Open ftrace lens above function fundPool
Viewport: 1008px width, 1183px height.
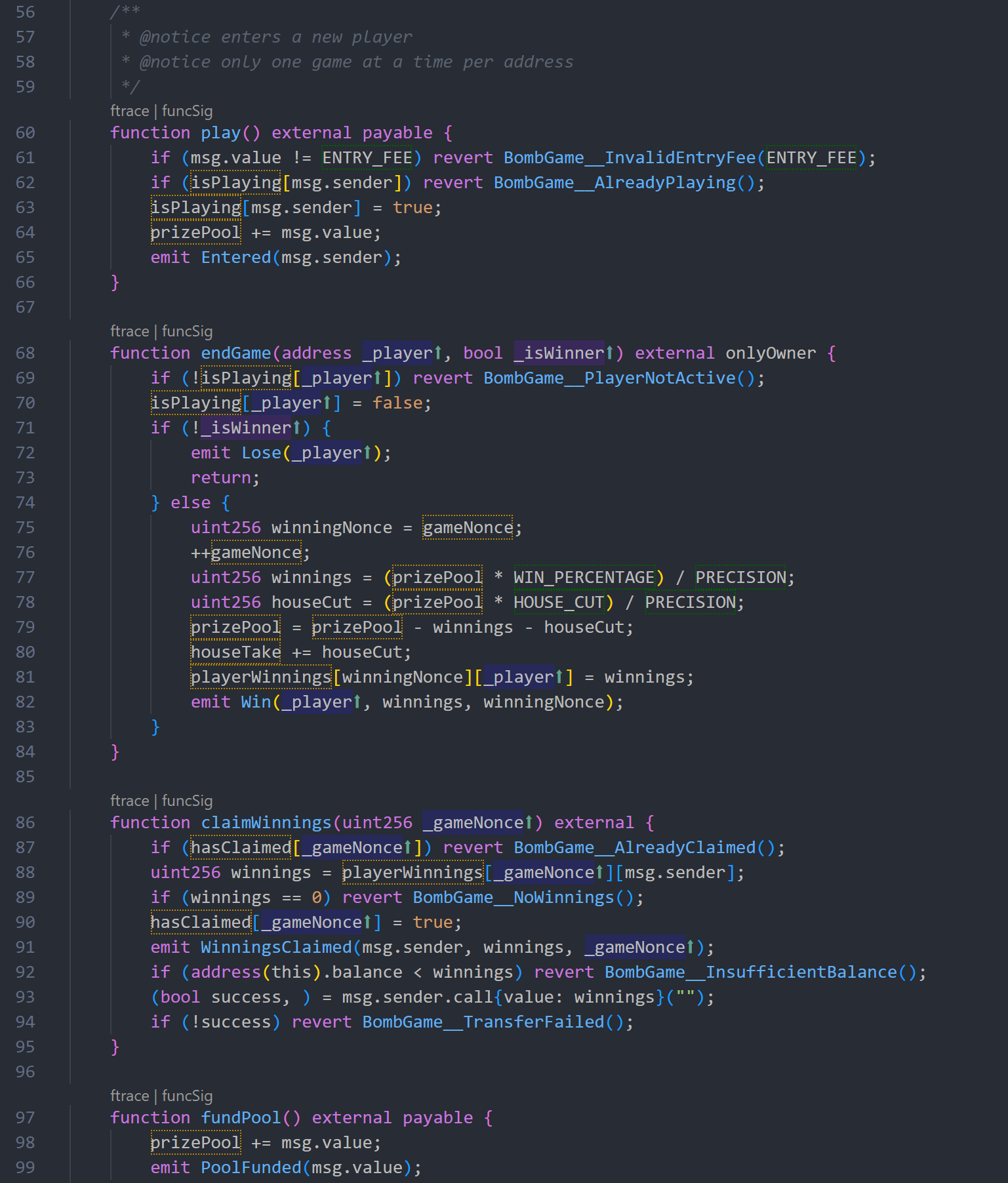click(x=130, y=1096)
